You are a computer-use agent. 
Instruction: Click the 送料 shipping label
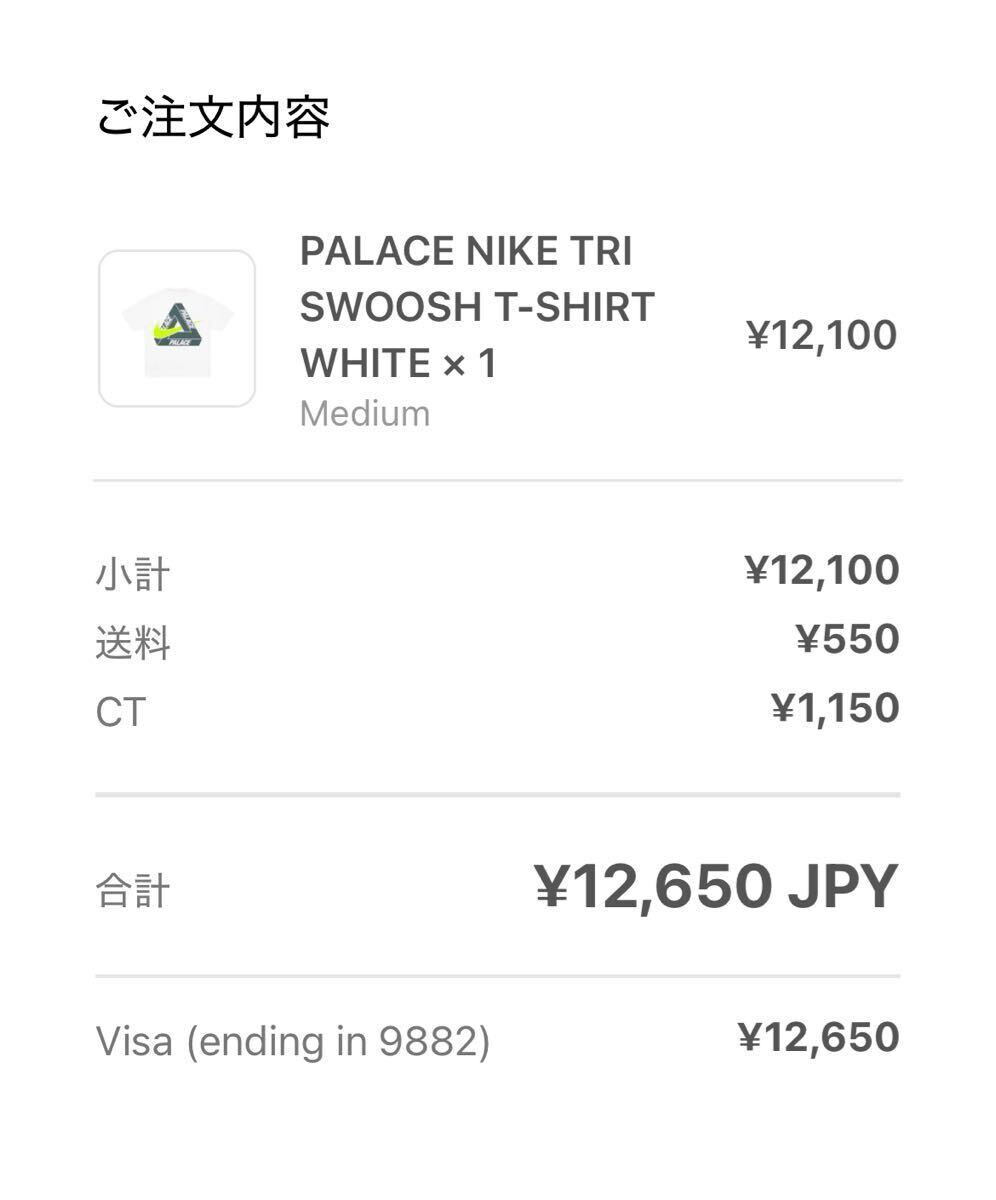132,643
